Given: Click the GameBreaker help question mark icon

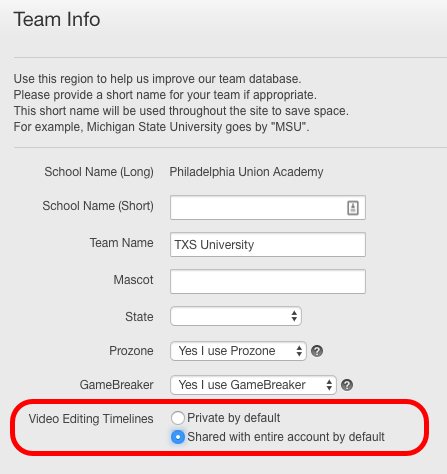Looking at the screenshot, I should tap(347, 385).
